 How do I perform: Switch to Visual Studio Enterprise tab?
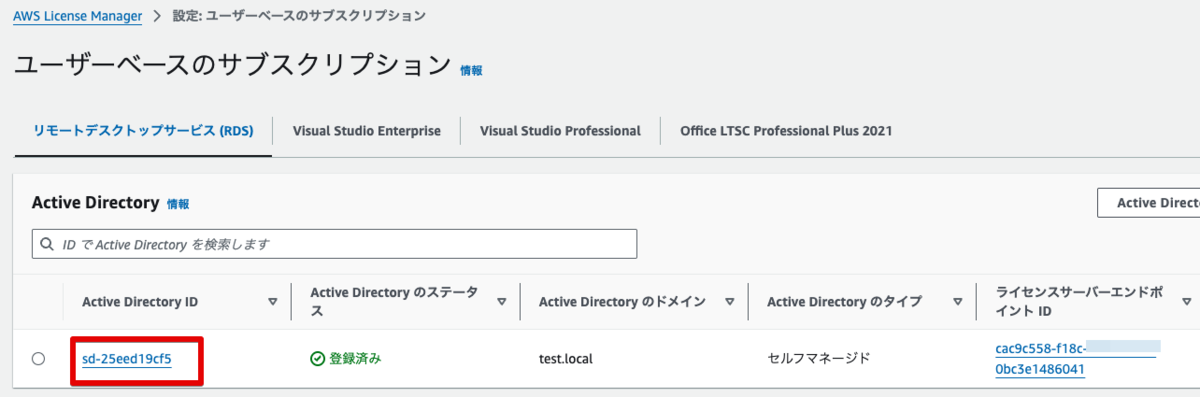(x=367, y=131)
